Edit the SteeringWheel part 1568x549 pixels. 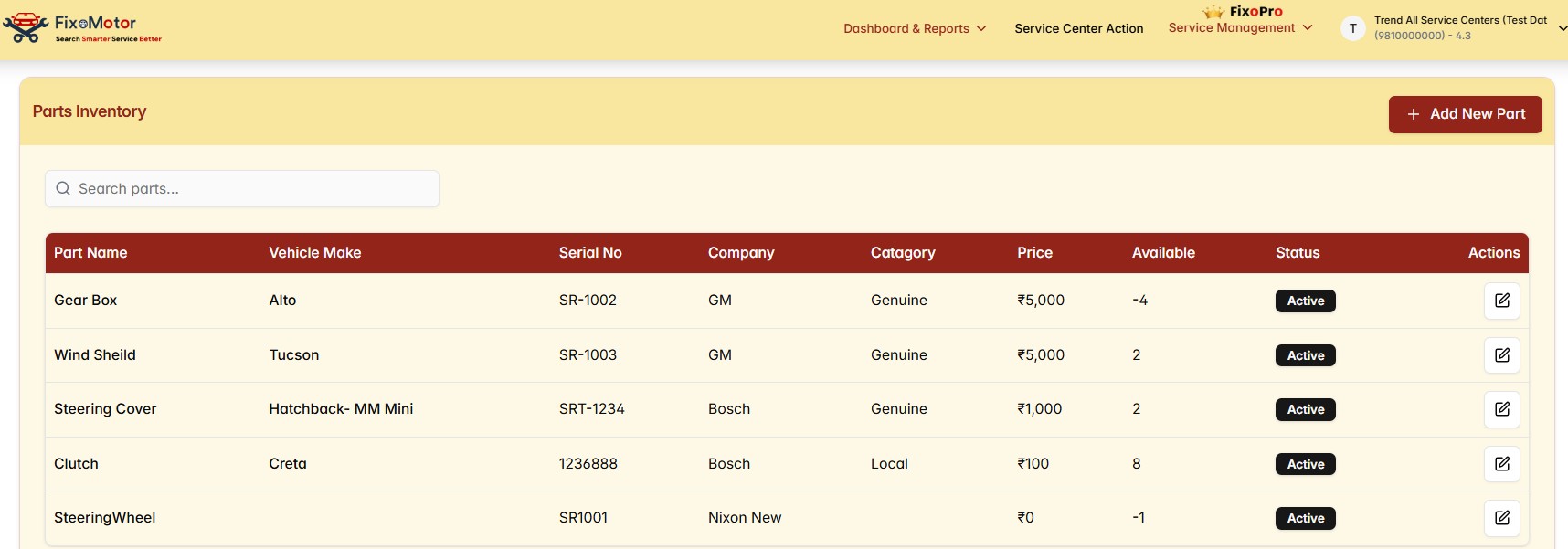[x=1501, y=518]
